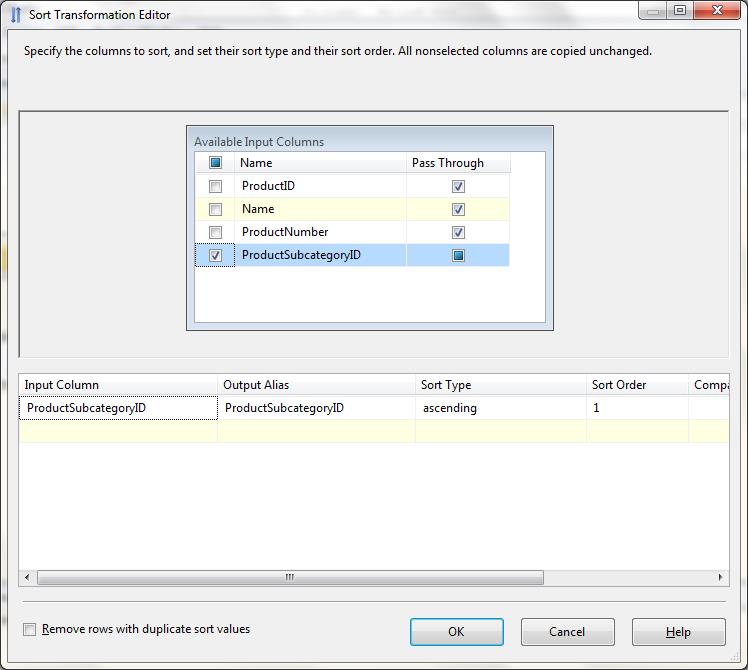748x670 pixels.
Task: Check the ProductID column checkbox
Action: click(215, 186)
